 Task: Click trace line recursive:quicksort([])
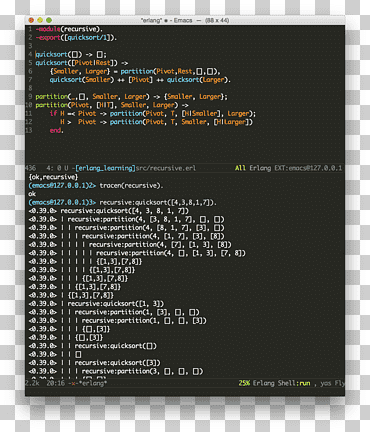click(x=115, y=346)
